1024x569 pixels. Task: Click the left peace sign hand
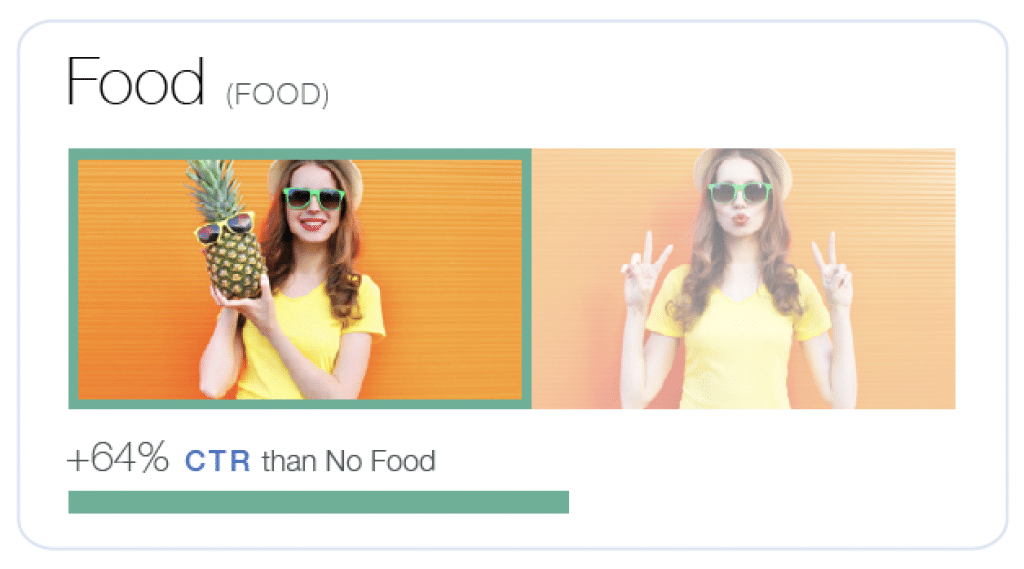(x=645, y=271)
